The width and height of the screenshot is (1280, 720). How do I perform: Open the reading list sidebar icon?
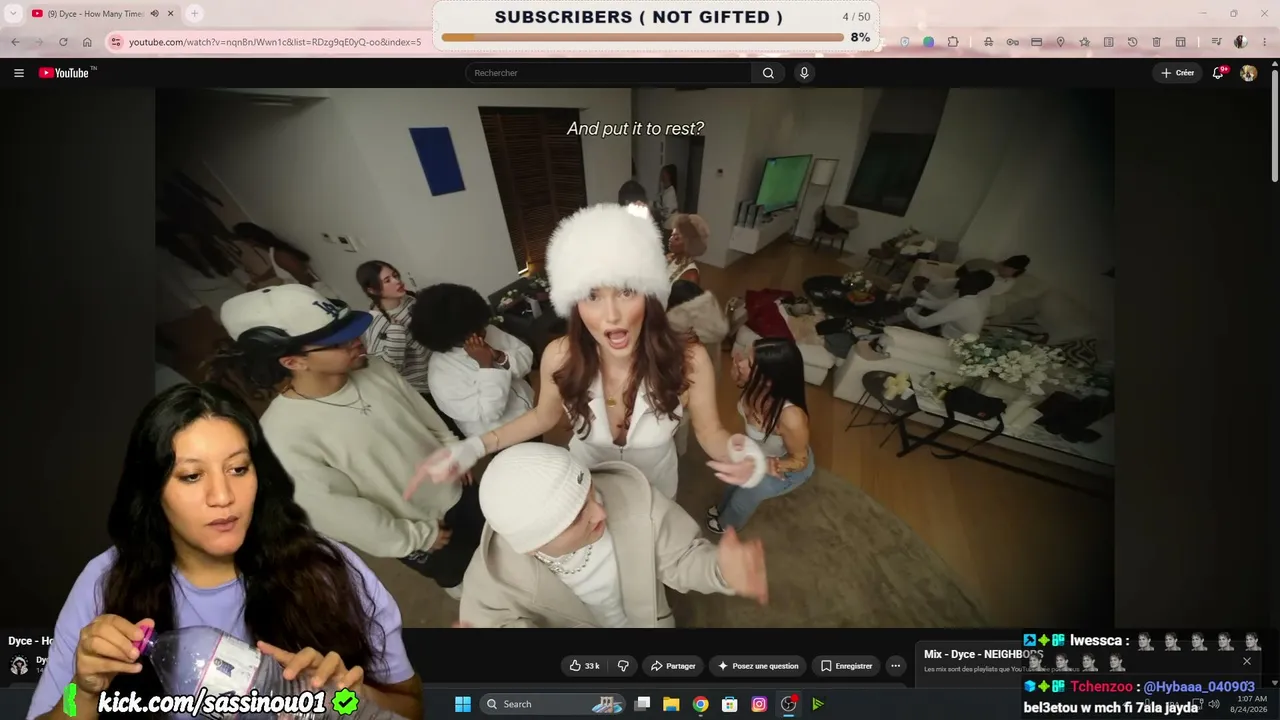[x=1108, y=42]
